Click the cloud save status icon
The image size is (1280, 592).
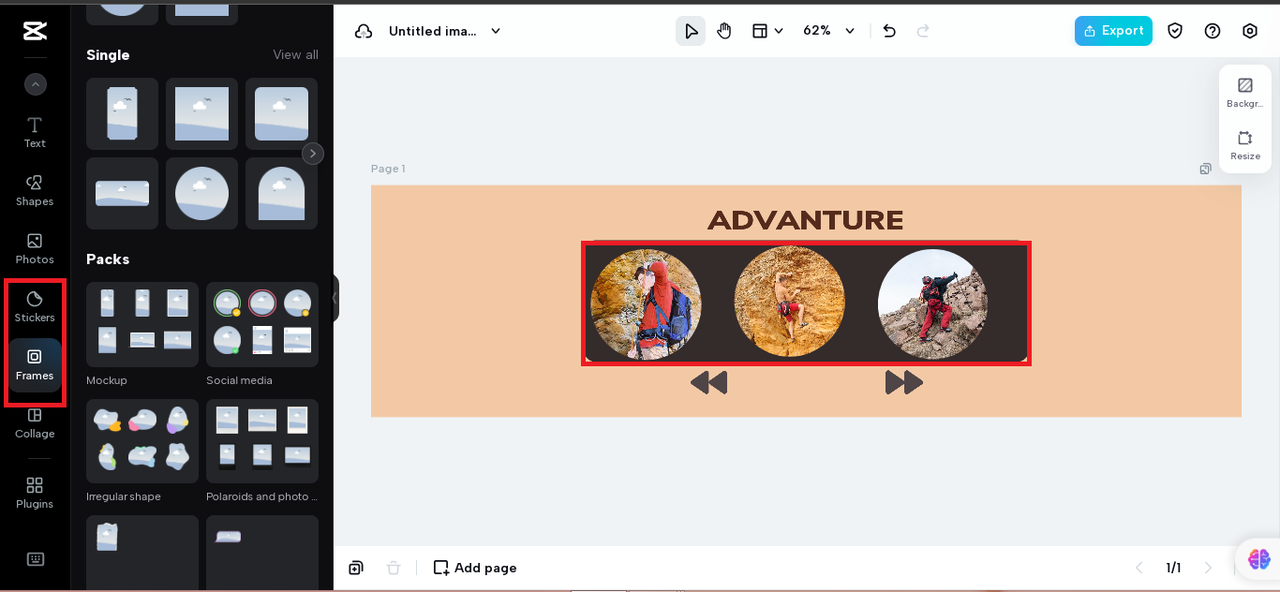tap(364, 31)
